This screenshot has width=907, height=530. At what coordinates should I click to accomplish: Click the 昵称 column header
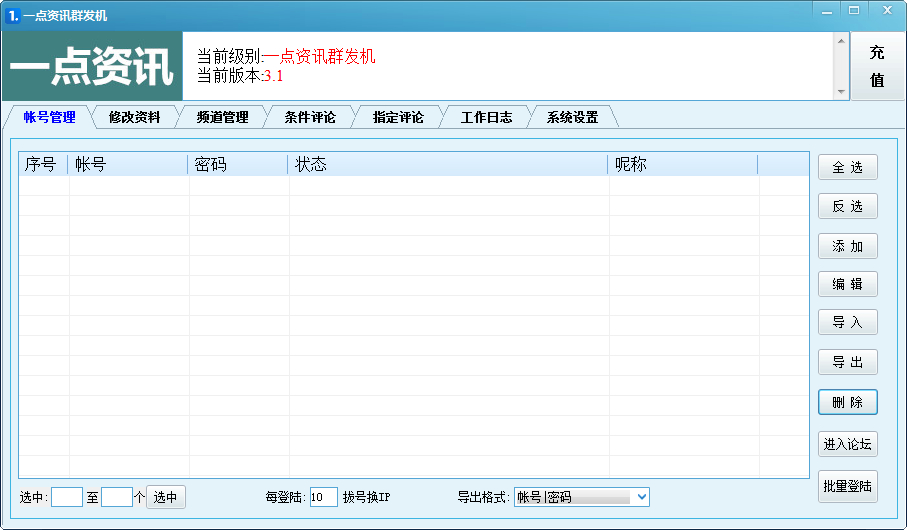tap(683, 164)
